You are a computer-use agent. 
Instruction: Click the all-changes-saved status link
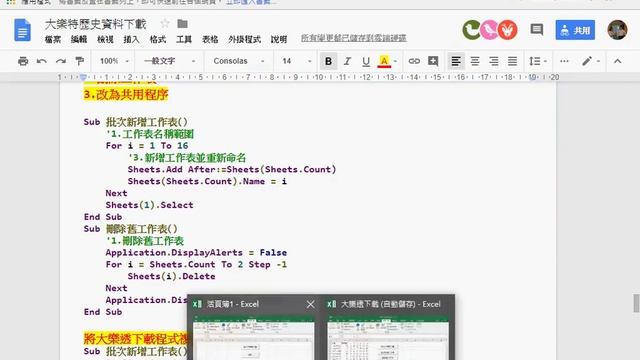tap(353, 38)
